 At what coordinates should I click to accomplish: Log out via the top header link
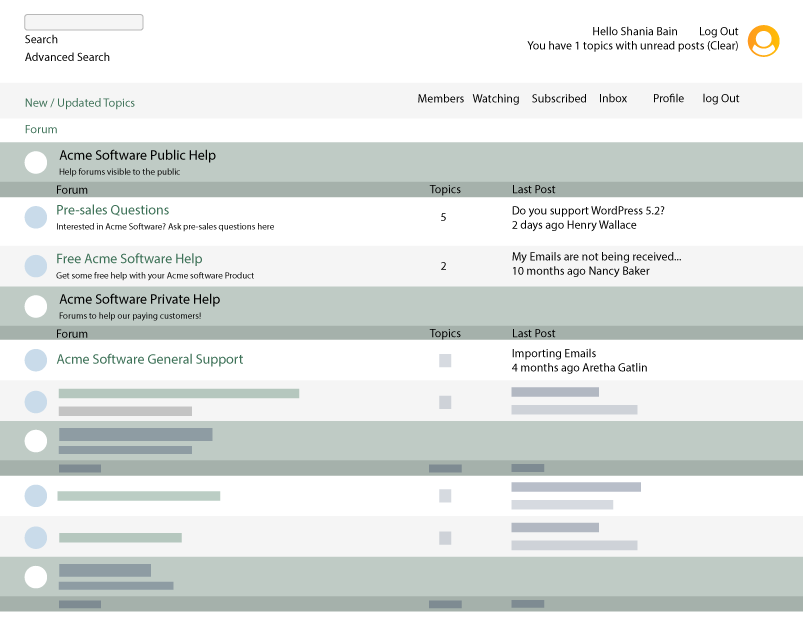click(x=719, y=31)
